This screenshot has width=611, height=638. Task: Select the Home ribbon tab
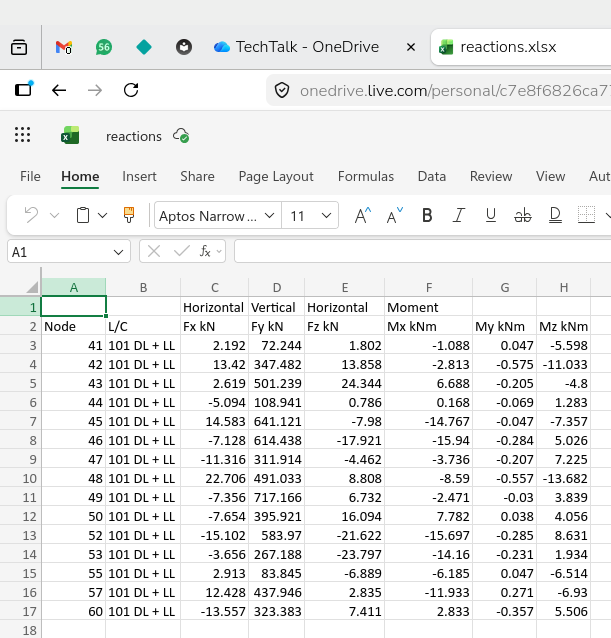coord(80,176)
